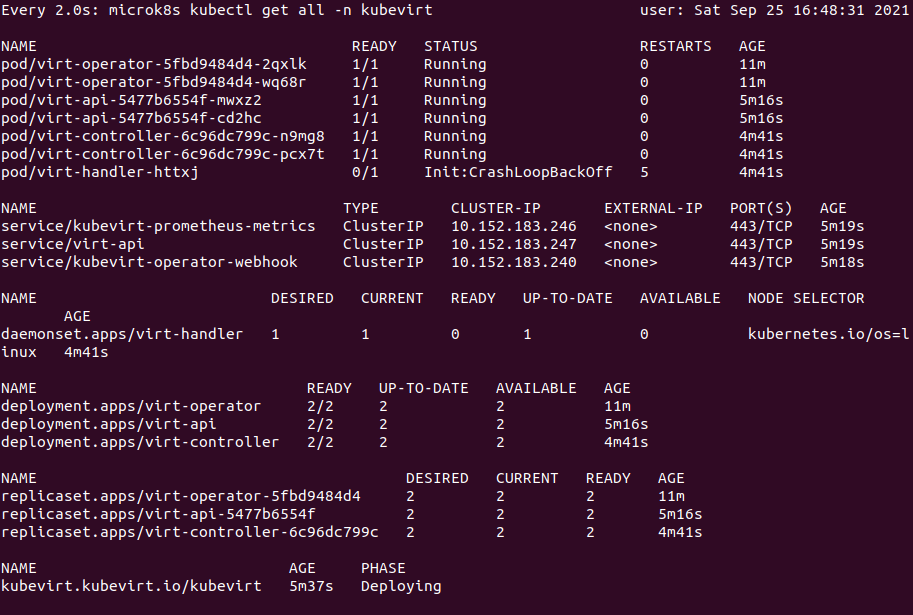Select service/kubevirt-operator-webhook

point(149,263)
